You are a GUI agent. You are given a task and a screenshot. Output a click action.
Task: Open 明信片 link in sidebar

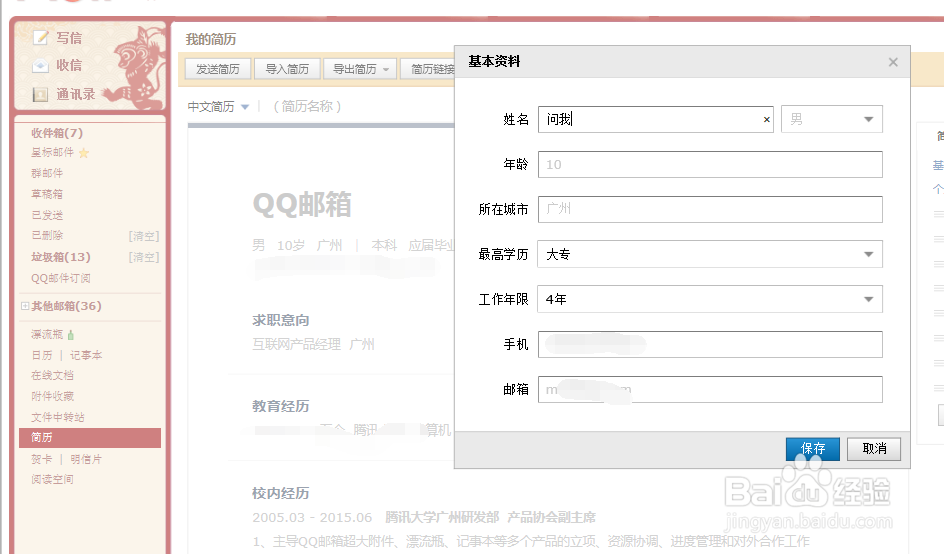click(x=86, y=459)
